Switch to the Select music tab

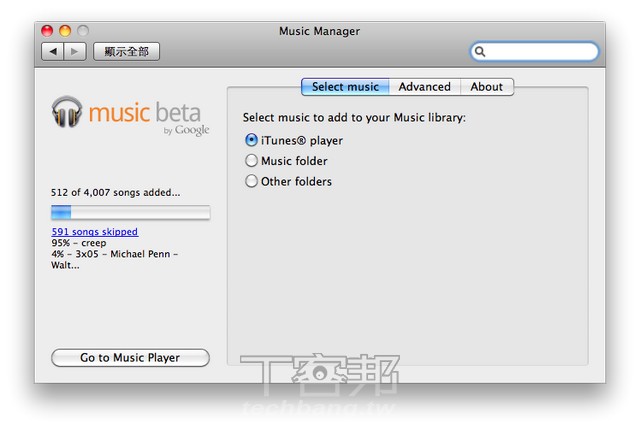point(345,87)
